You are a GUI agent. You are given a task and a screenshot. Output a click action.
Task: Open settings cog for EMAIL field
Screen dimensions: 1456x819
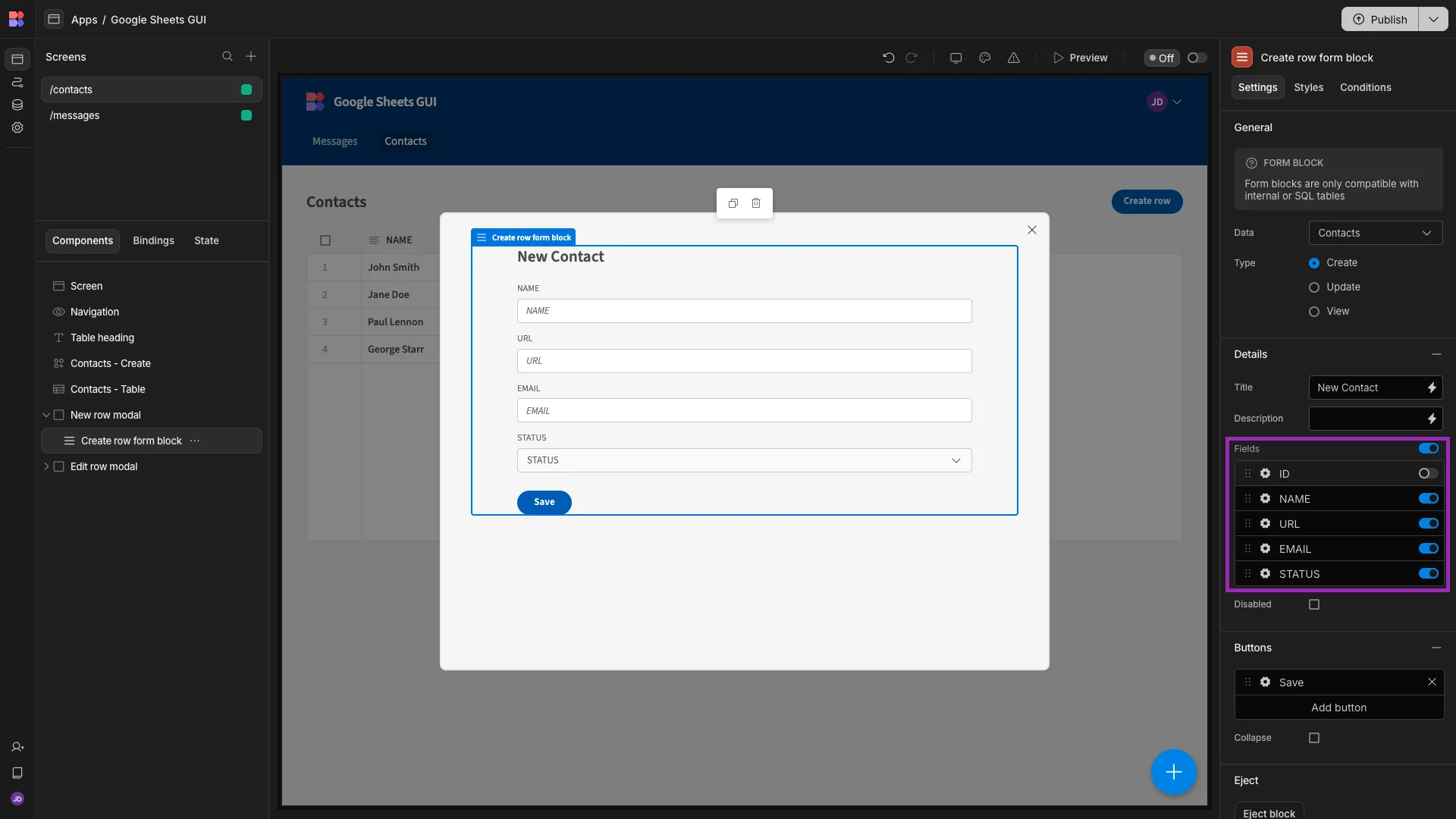point(1265,548)
